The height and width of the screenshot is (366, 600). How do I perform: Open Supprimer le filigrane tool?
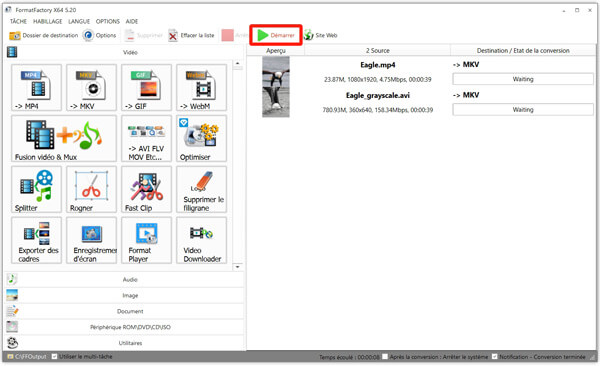202,190
